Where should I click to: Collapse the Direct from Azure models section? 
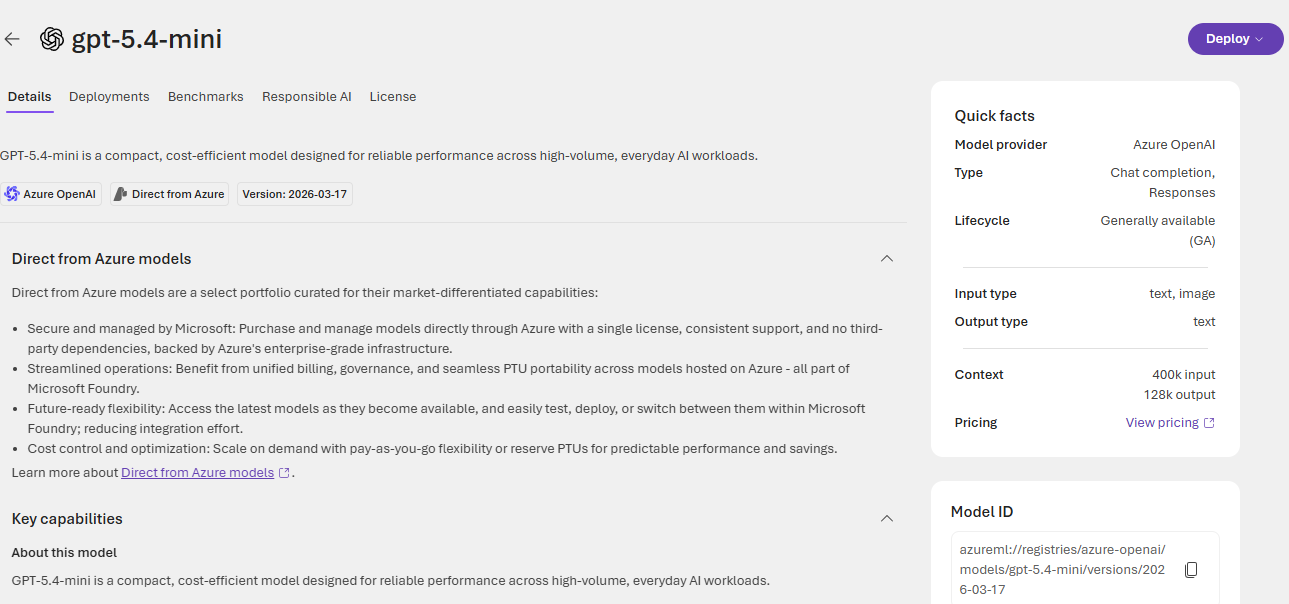[x=886, y=259]
